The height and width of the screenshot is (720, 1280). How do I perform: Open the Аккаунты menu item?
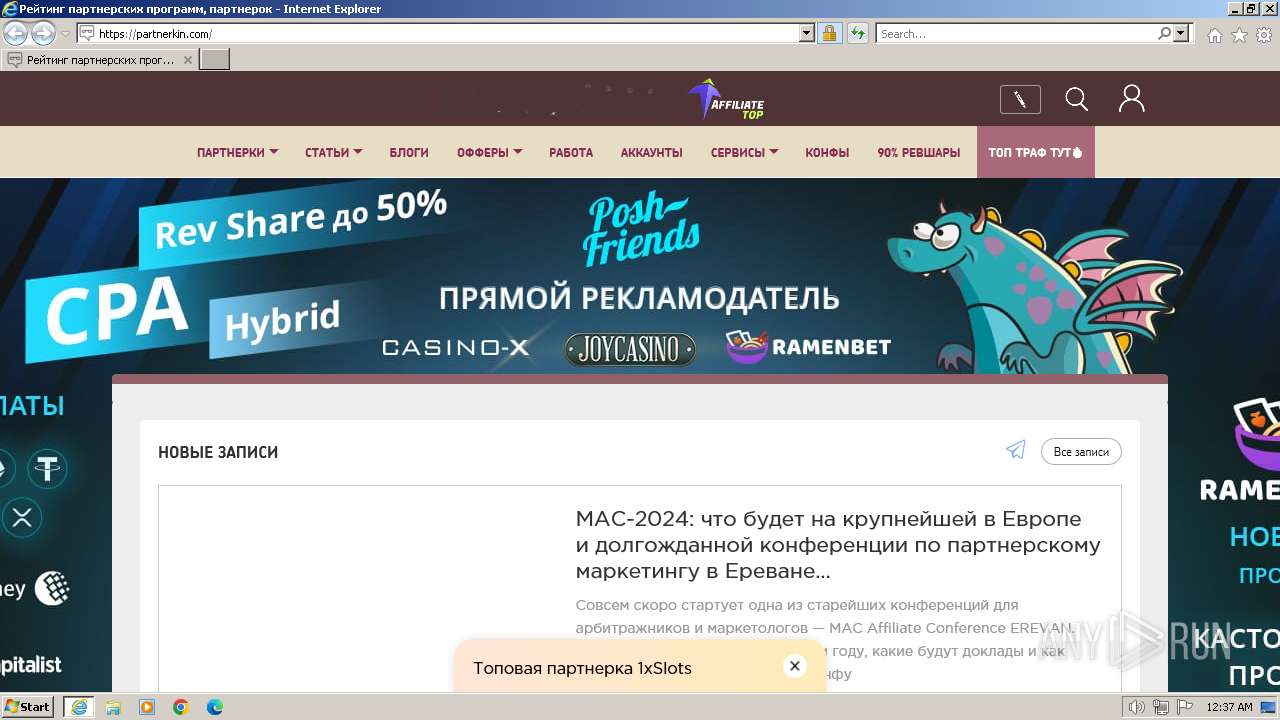tap(651, 152)
